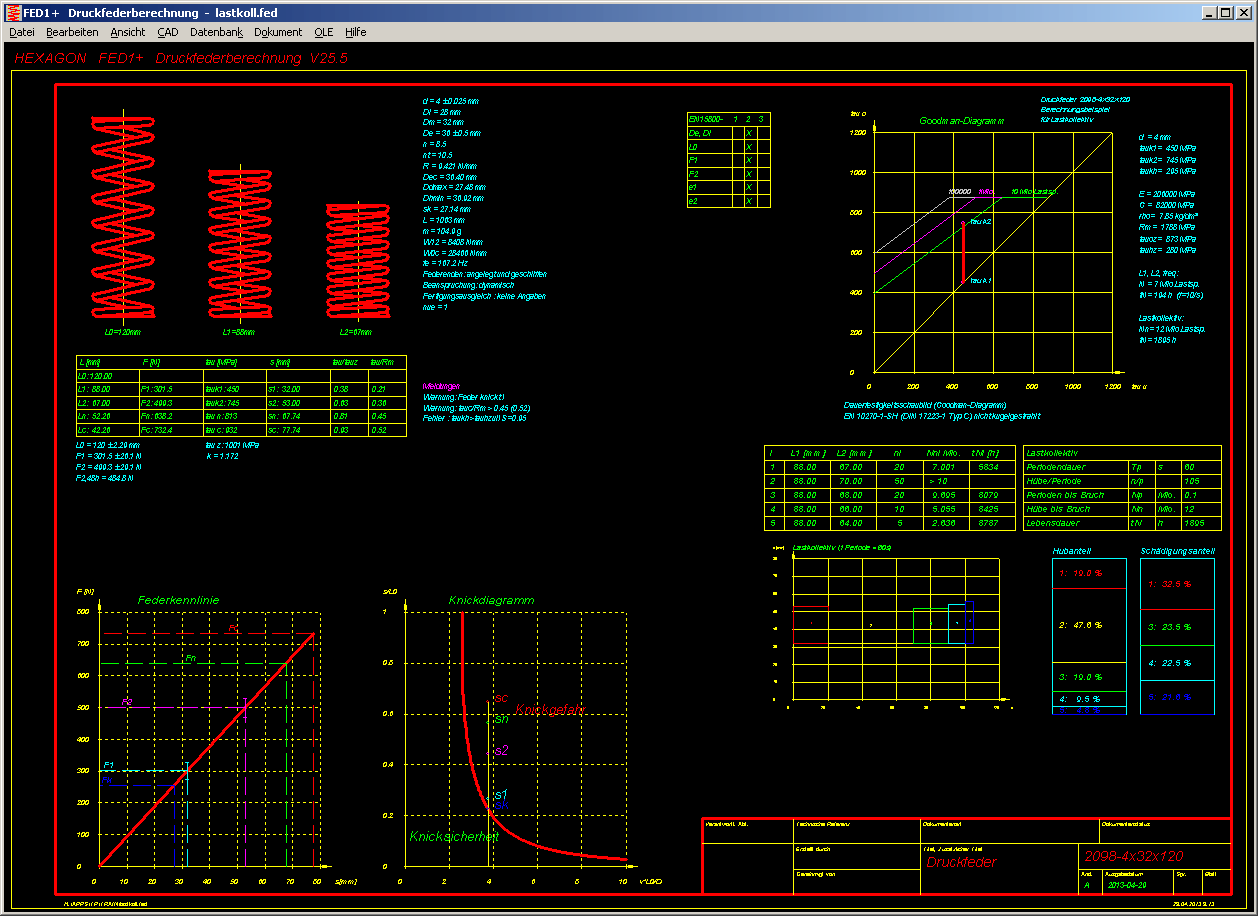
Task: Click the Druckfeder title in drawing block
Action: [x=961, y=862]
